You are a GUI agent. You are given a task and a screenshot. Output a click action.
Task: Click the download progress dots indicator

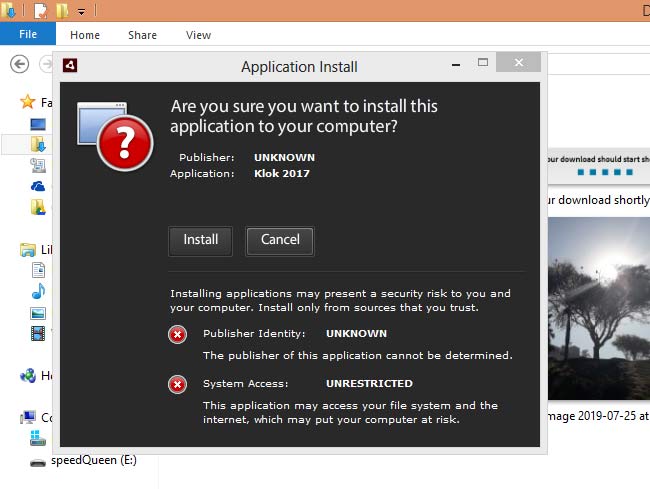(x=605, y=172)
